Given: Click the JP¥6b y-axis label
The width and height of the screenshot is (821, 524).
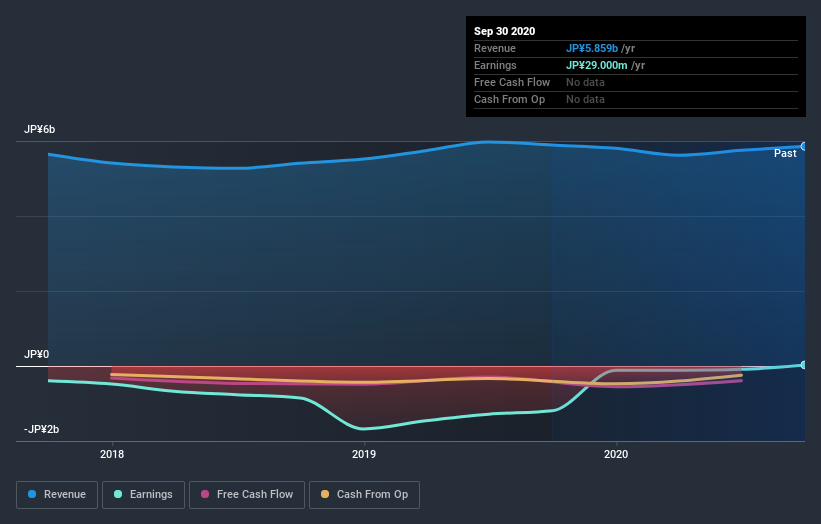Looking at the screenshot, I should [x=39, y=129].
